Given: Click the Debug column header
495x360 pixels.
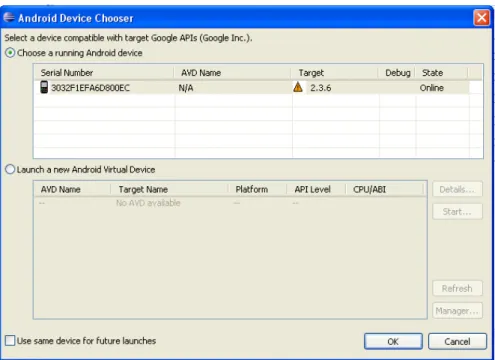Looking at the screenshot, I should pos(397,73).
